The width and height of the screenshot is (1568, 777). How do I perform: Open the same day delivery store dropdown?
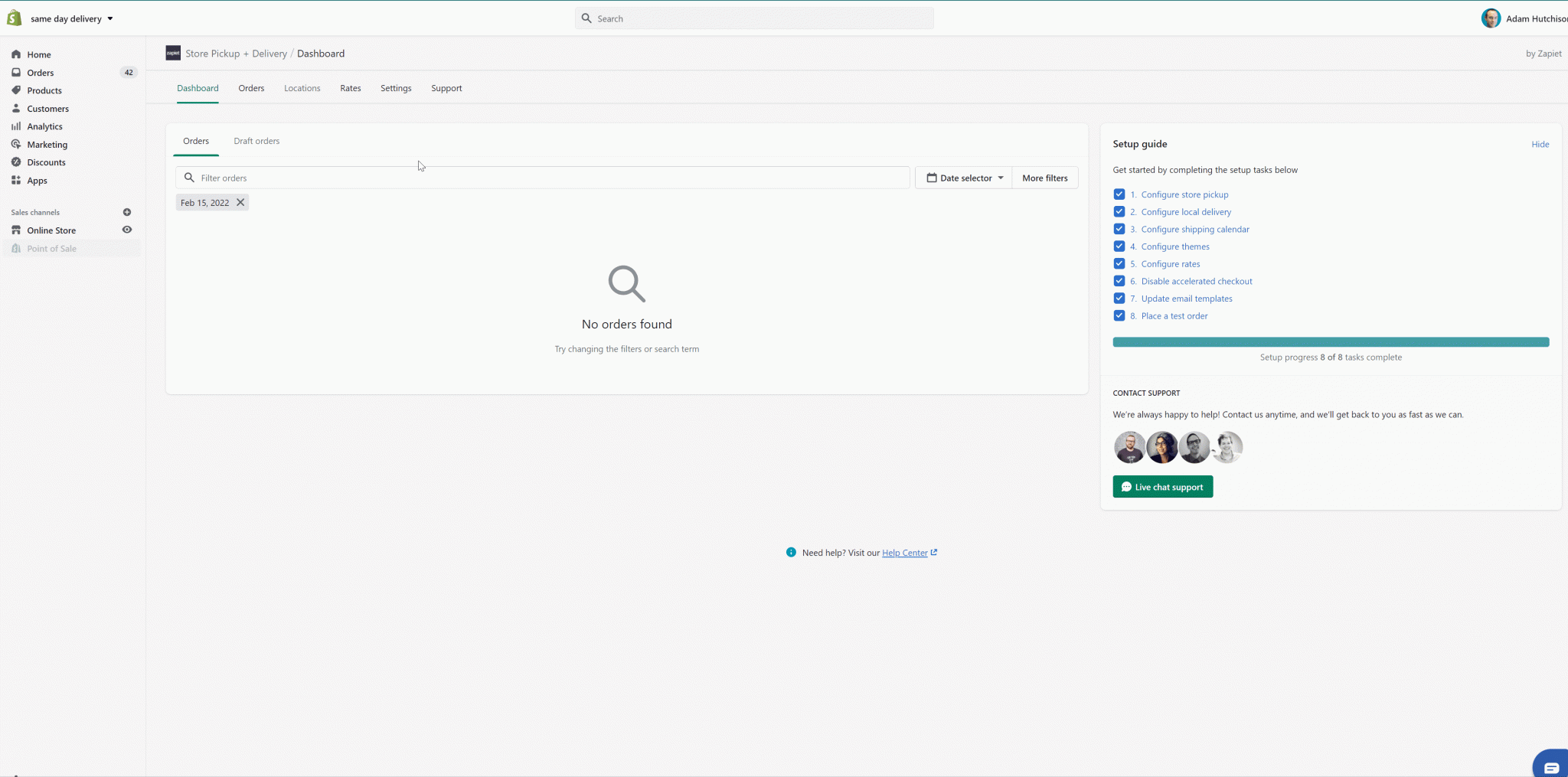pos(72,18)
